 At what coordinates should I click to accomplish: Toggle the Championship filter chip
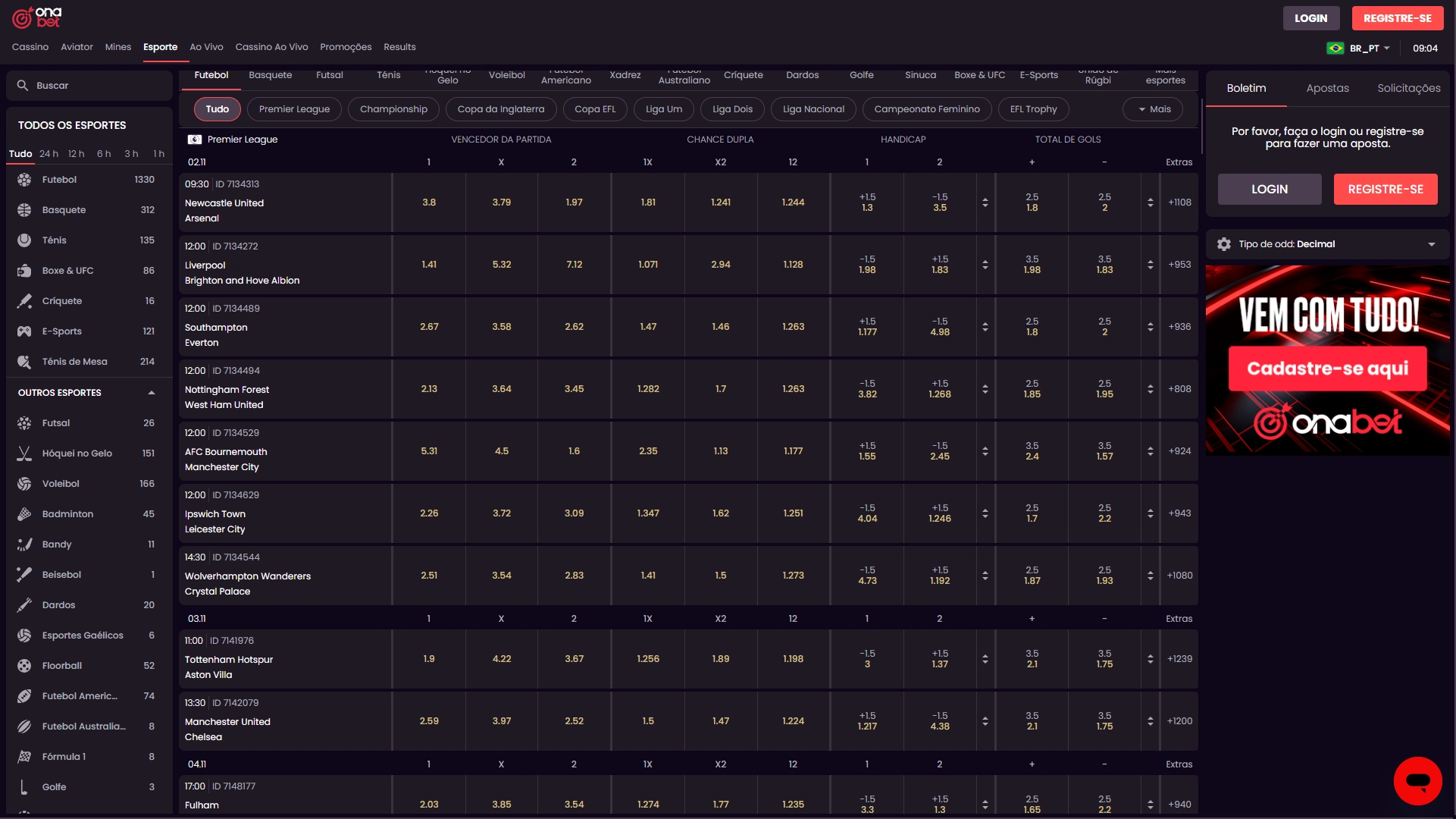393,109
